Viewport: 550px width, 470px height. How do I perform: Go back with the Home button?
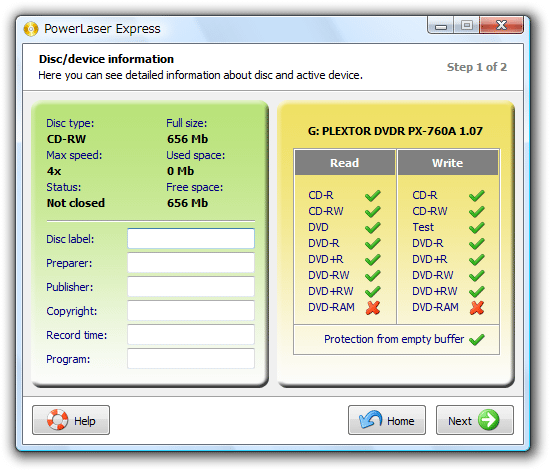pos(387,420)
